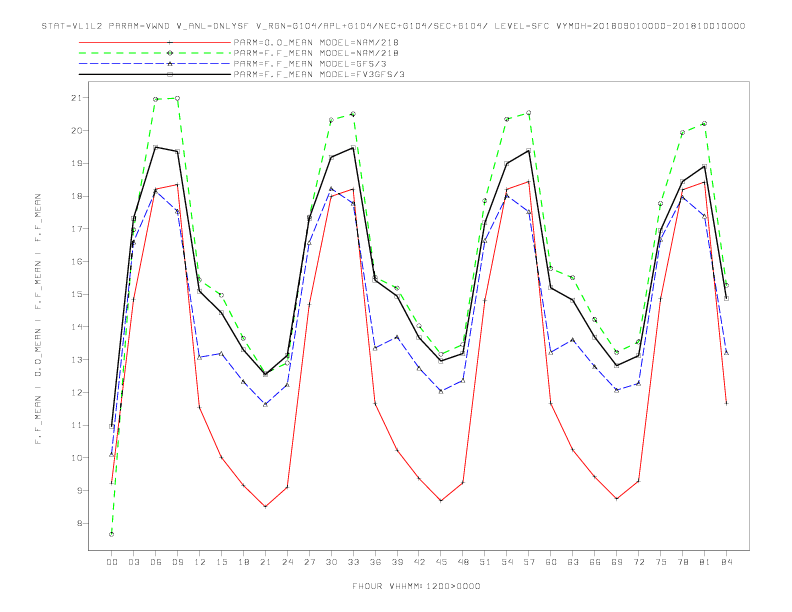This screenshot has width=792, height=612.
Task: Click x-axis tick label 00
Action: (x=112, y=562)
